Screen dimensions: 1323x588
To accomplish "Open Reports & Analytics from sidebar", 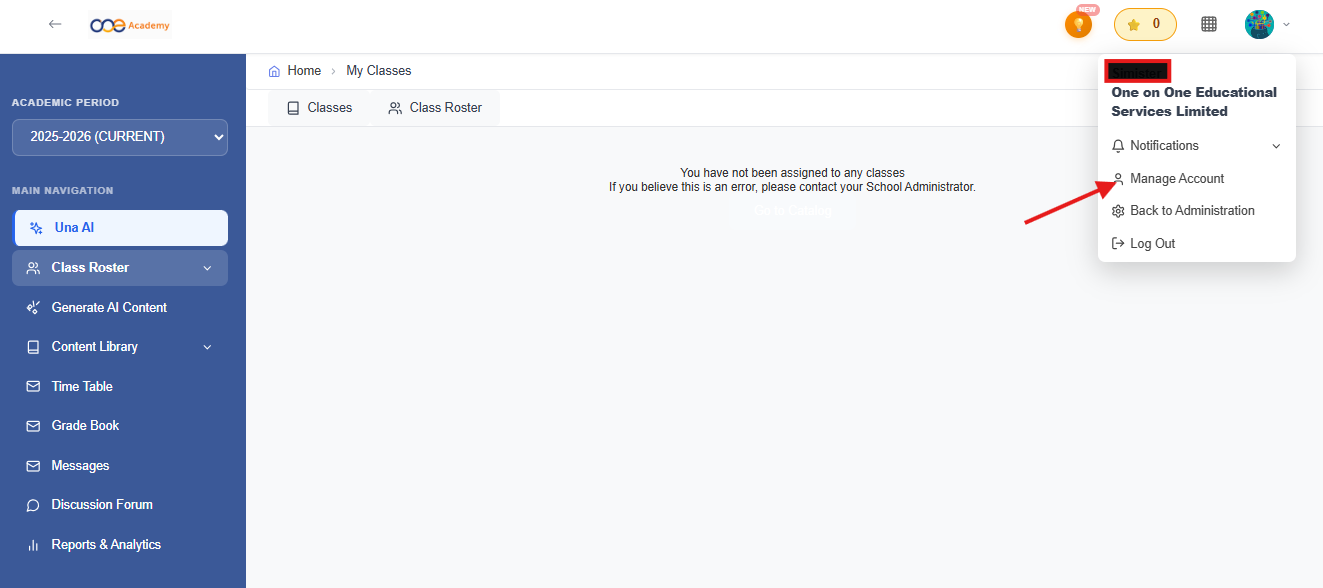I will coord(106,545).
